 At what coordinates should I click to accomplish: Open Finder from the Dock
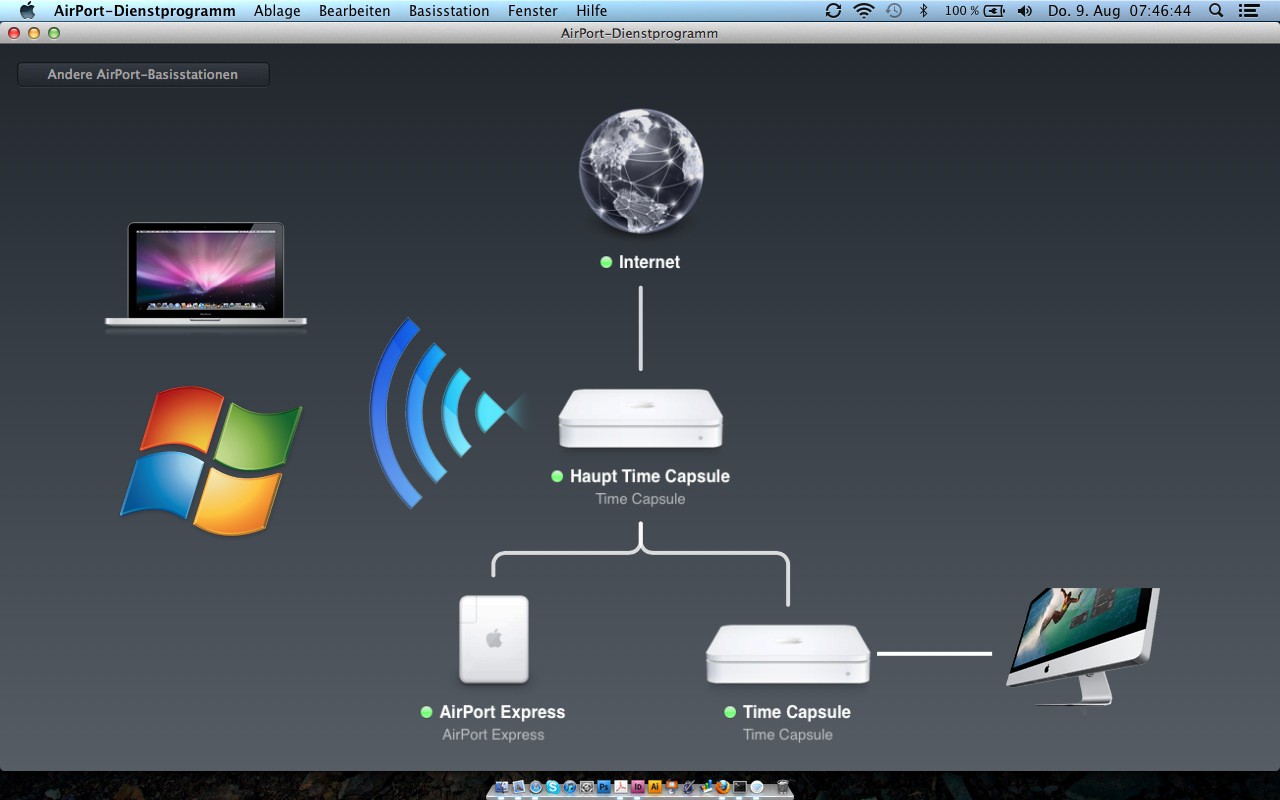click(x=502, y=787)
